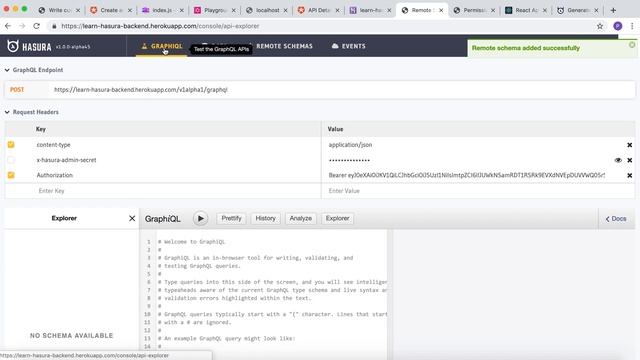Run the query with the play button
Screen dimensions: 640x360
tap(200, 218)
